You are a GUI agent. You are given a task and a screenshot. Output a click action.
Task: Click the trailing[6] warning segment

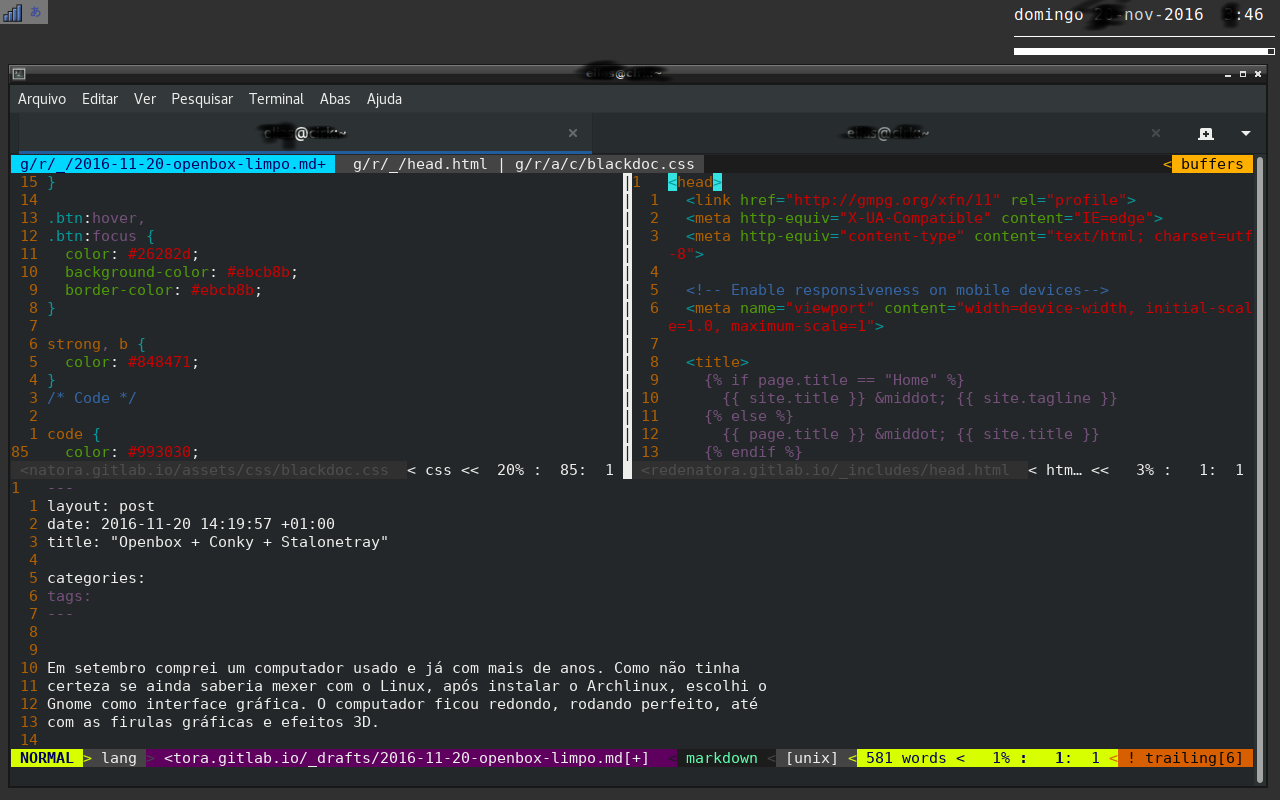pyautogui.click(x=1185, y=758)
